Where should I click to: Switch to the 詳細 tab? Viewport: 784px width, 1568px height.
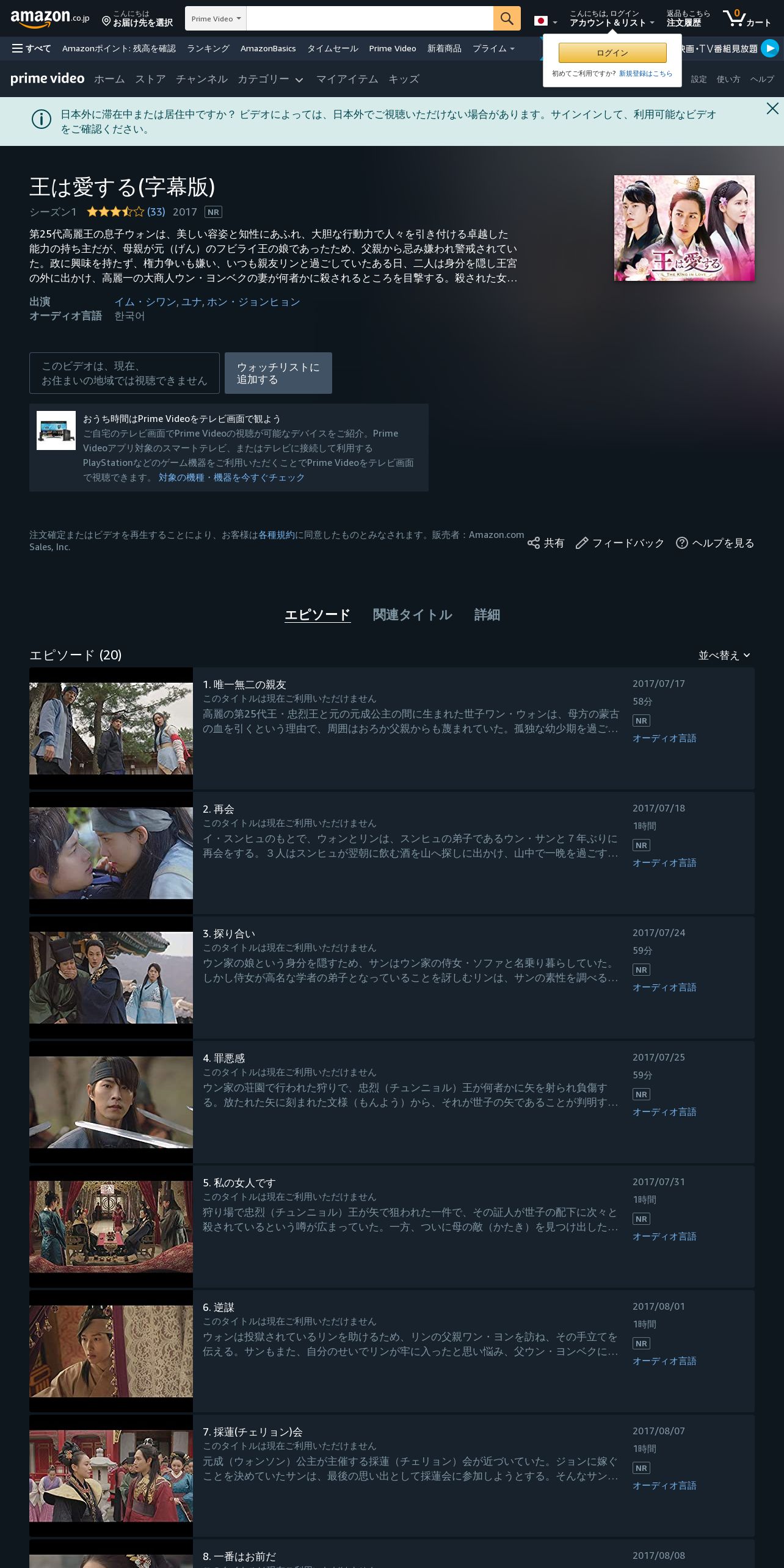point(487,615)
